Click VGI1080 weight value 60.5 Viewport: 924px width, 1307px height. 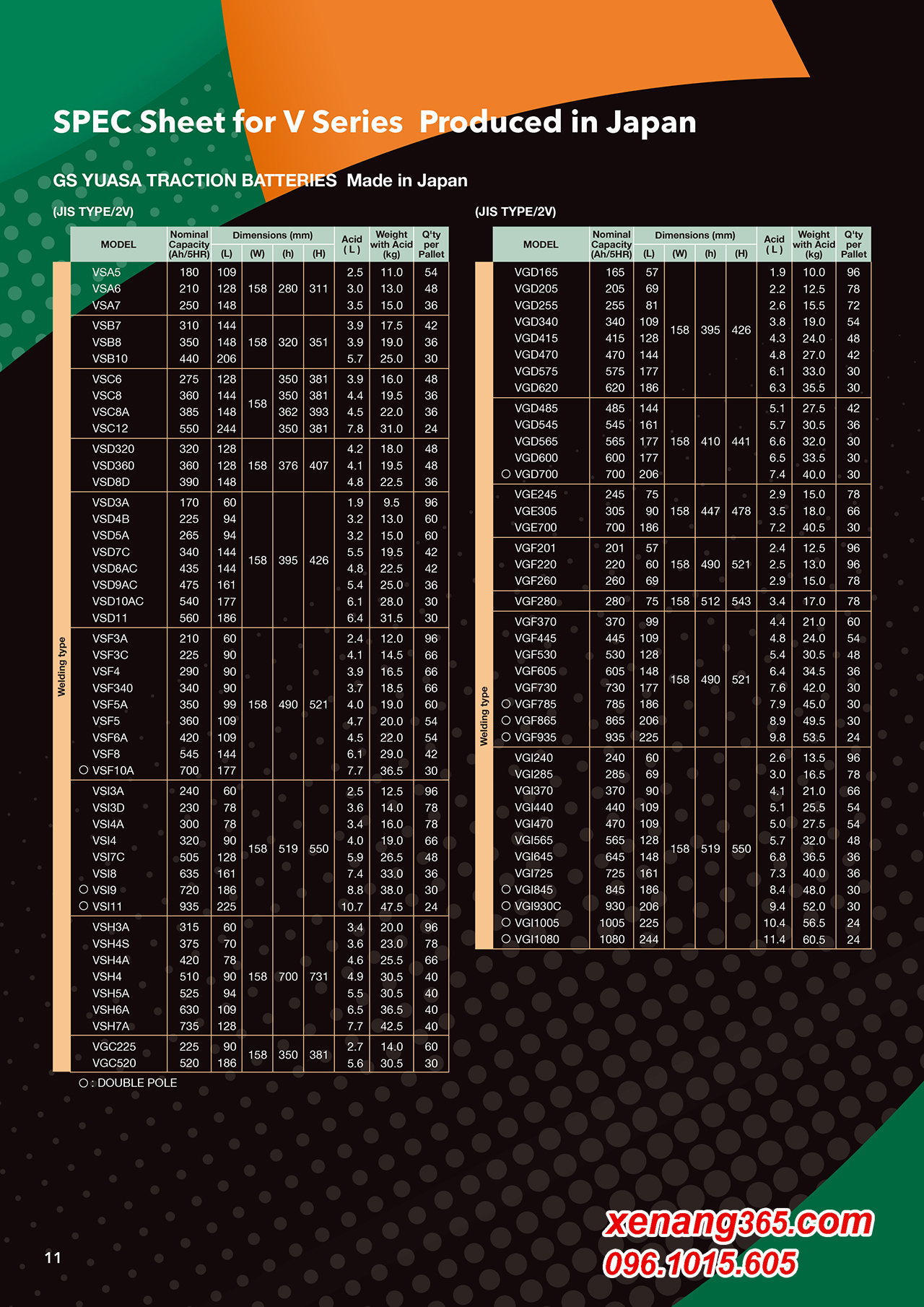point(814,940)
